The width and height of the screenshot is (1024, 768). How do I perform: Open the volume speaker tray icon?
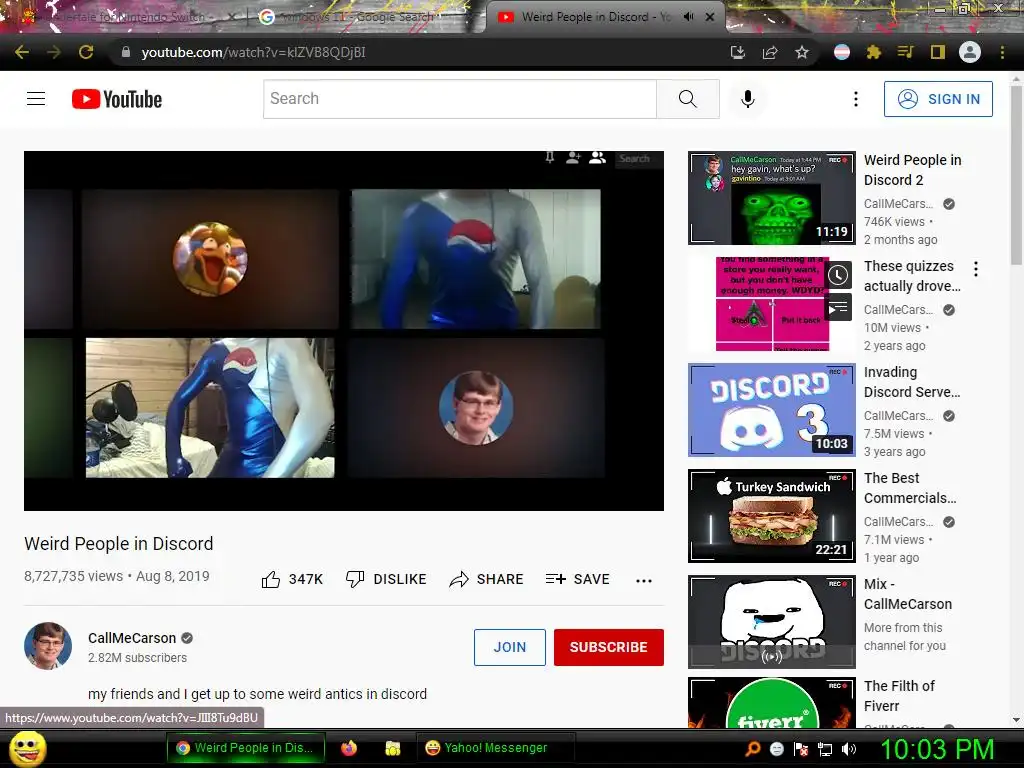tap(849, 749)
